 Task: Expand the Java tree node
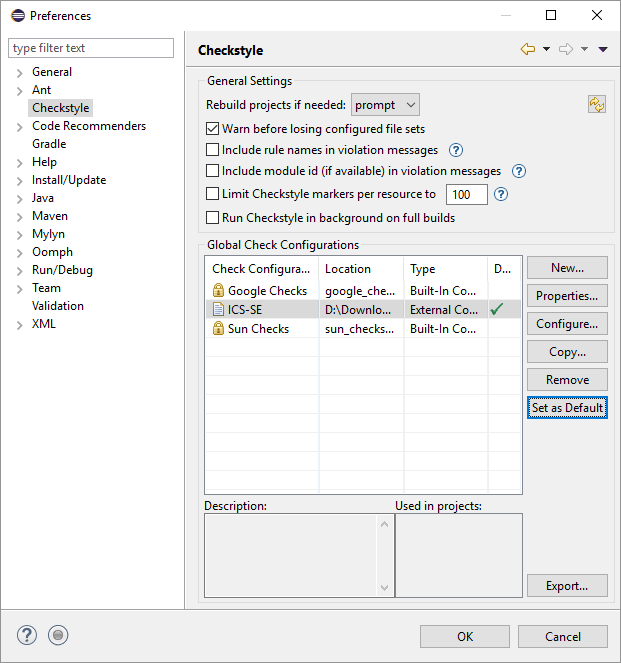tap(20, 198)
